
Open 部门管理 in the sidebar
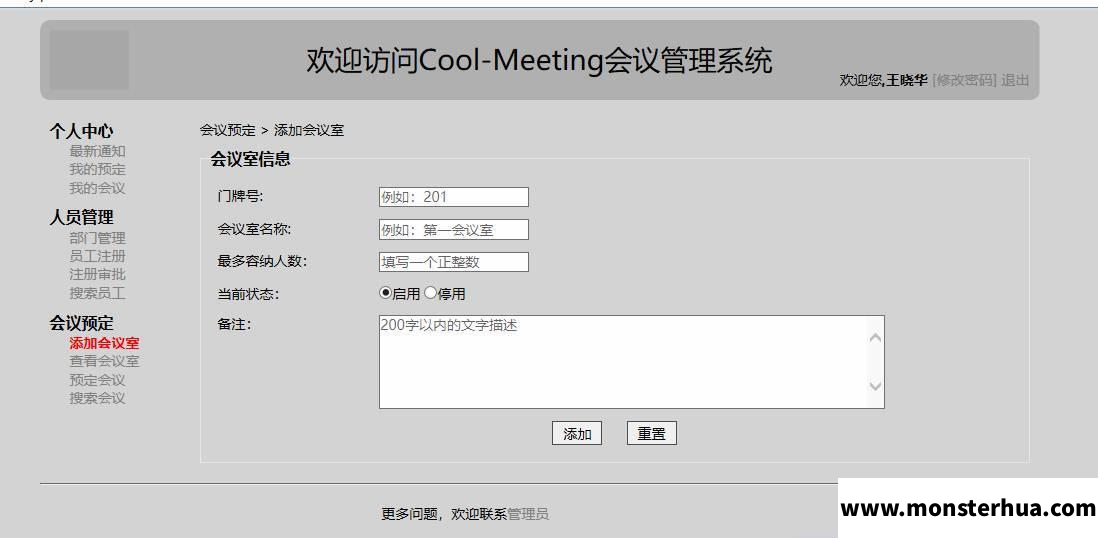(x=97, y=238)
